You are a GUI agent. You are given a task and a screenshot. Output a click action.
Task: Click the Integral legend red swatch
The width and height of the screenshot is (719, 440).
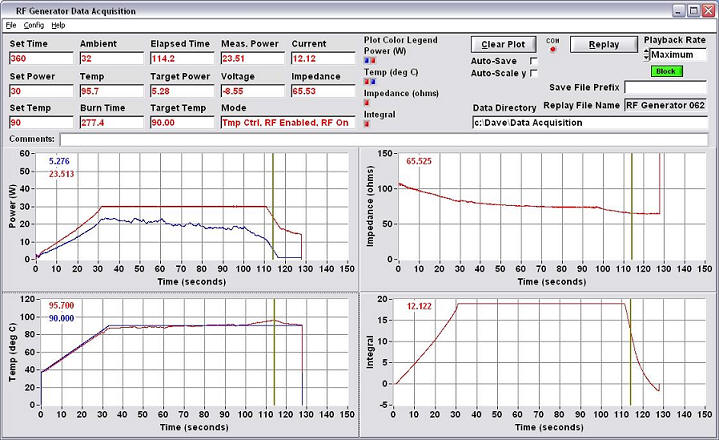coord(366,124)
